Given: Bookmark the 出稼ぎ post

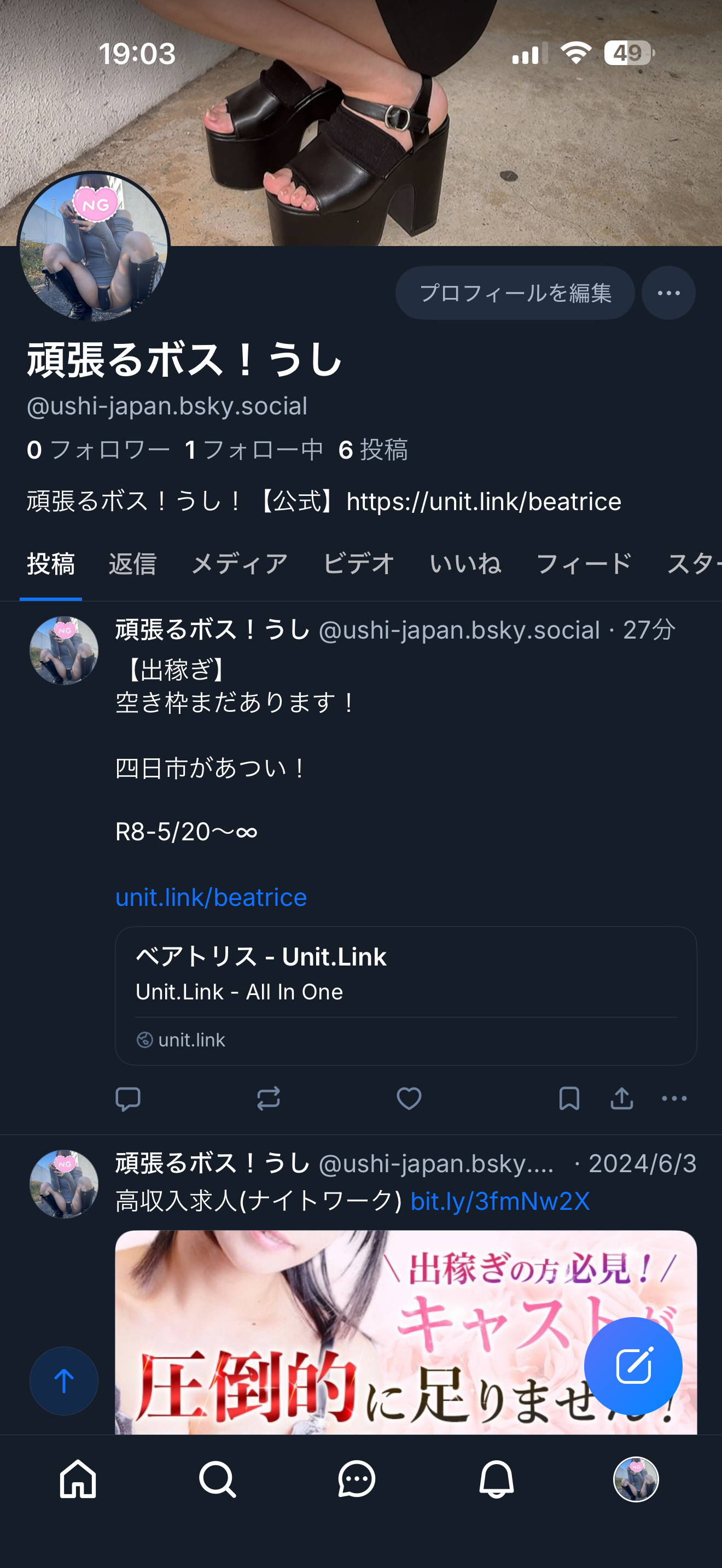Looking at the screenshot, I should click(569, 1099).
